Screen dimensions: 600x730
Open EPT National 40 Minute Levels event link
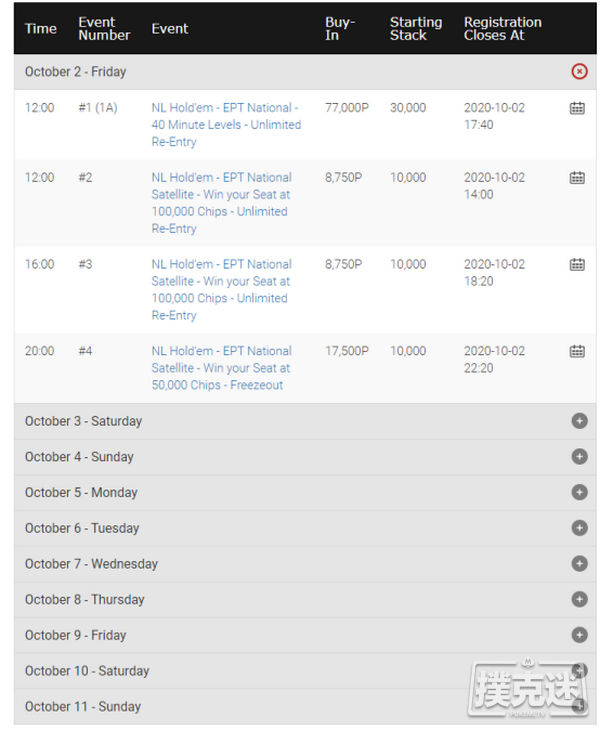click(226, 125)
